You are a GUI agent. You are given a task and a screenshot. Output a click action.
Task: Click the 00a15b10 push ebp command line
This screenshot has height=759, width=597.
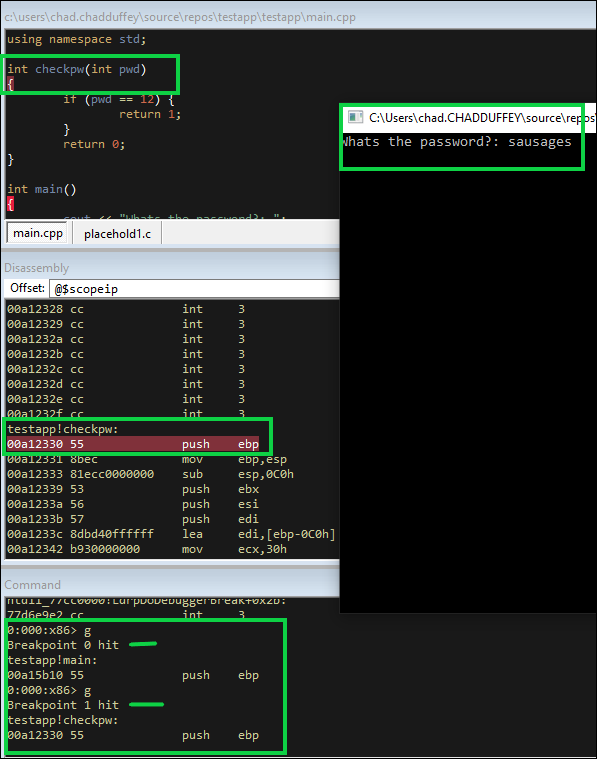pos(133,675)
